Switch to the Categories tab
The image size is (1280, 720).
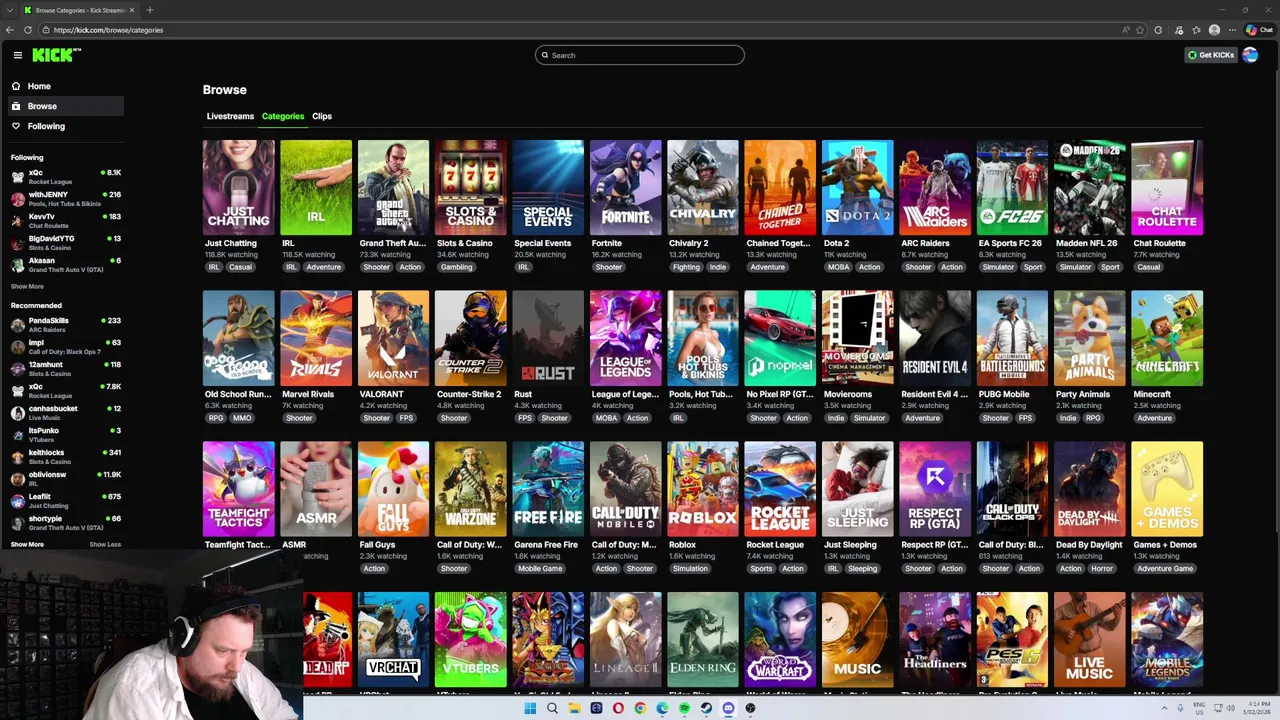coord(283,116)
